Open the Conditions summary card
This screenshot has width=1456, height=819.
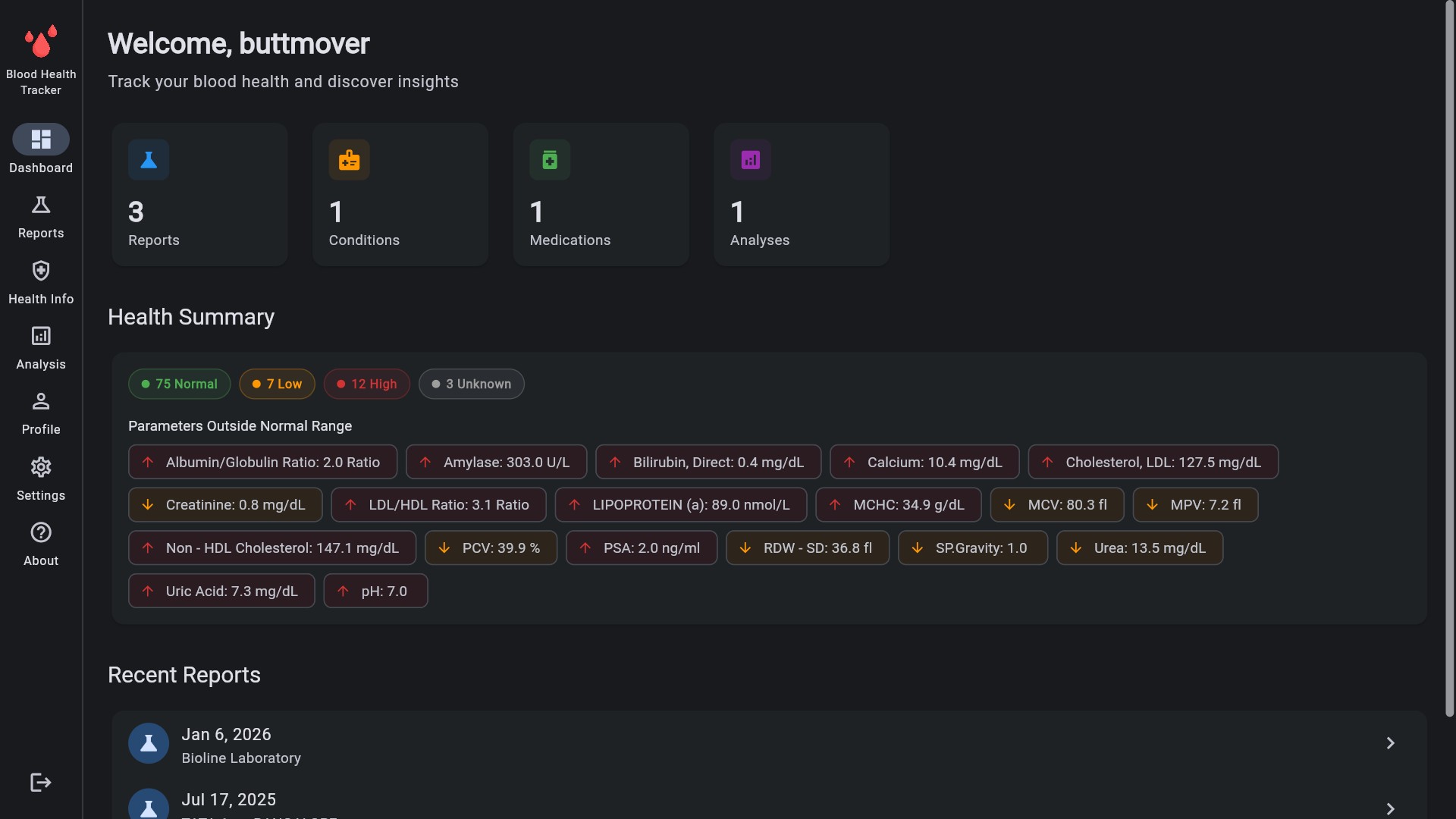[x=400, y=194]
